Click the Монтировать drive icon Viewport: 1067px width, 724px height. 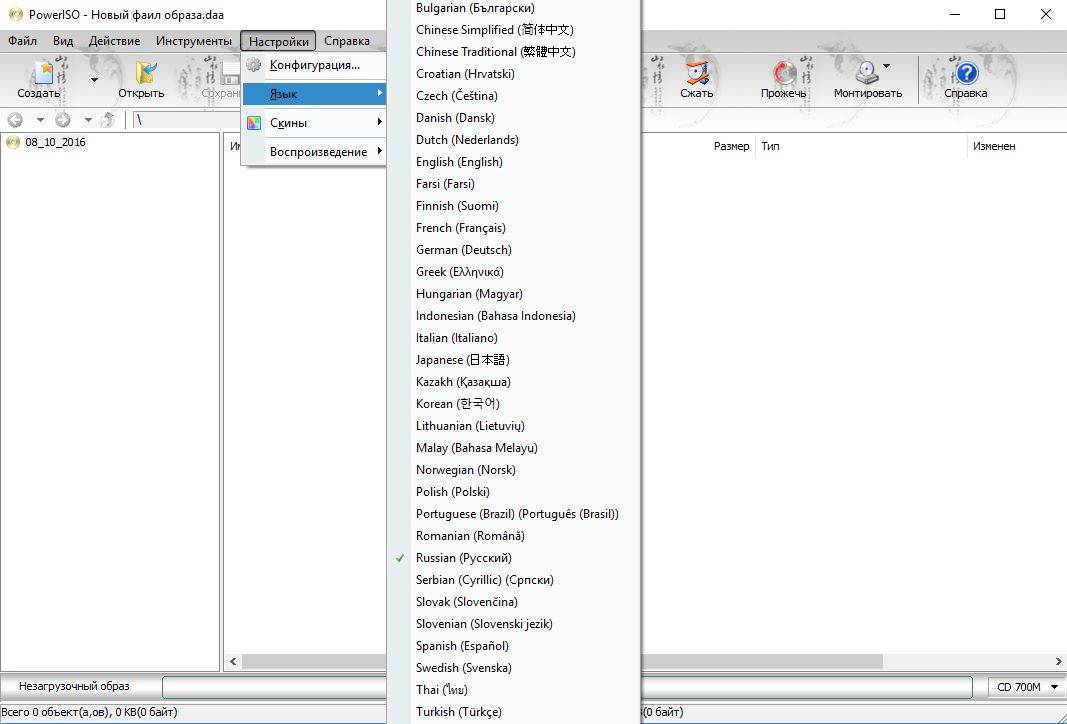pos(867,72)
